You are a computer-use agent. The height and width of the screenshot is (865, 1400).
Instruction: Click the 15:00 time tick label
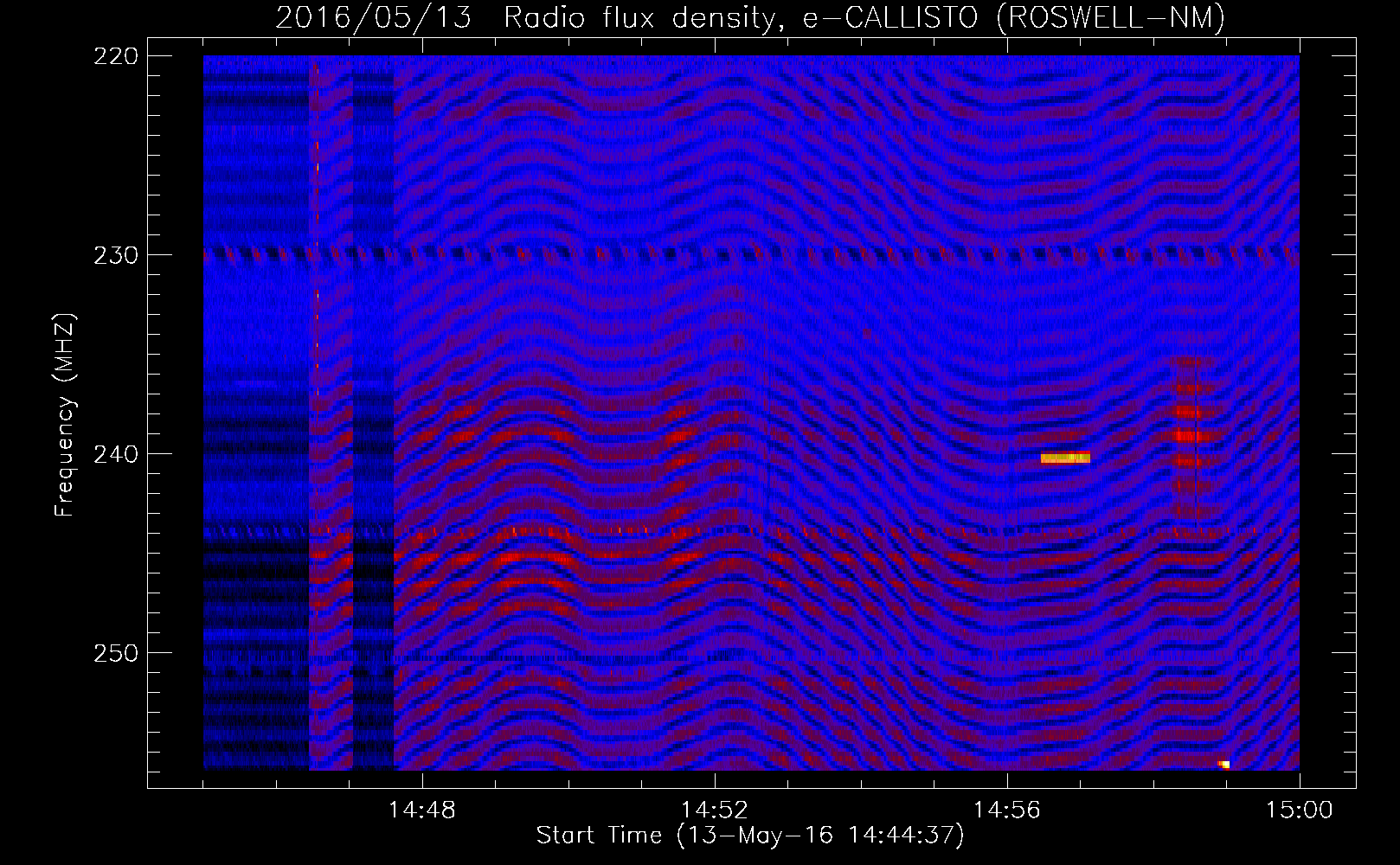pos(1299,811)
